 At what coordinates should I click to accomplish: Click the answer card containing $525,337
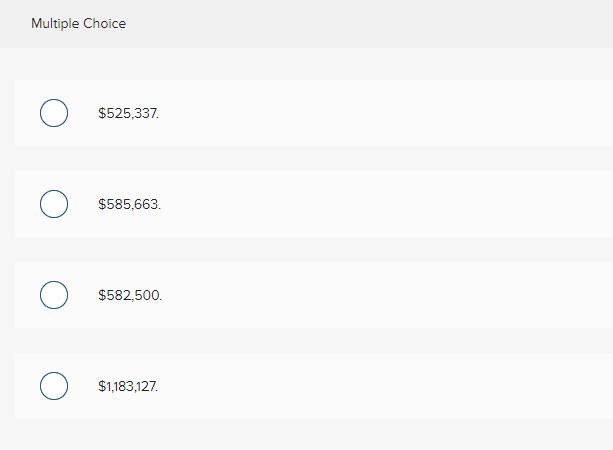click(x=350, y=113)
